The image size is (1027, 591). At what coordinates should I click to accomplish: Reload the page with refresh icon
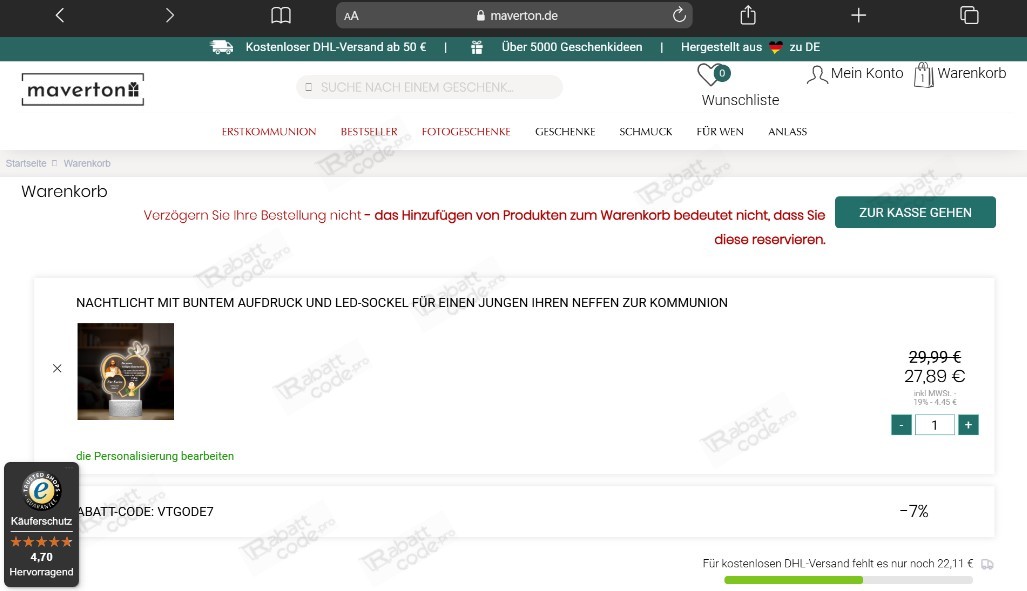point(679,14)
